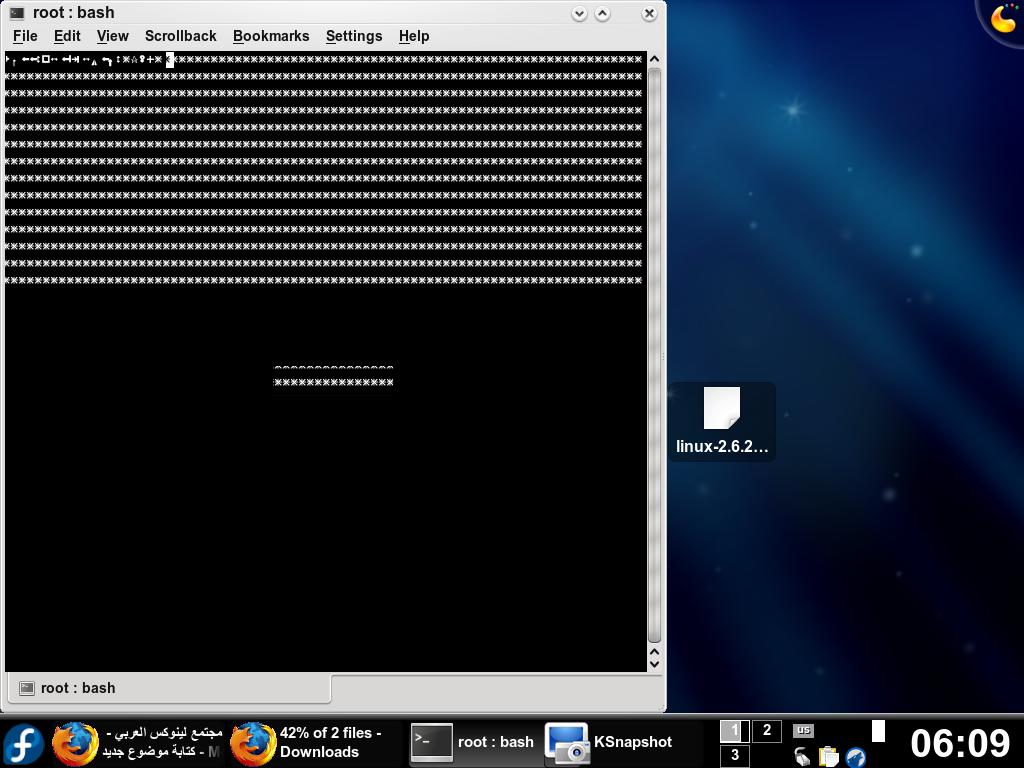
Task: Open the us keyboard layout indicator
Action: (x=803, y=730)
